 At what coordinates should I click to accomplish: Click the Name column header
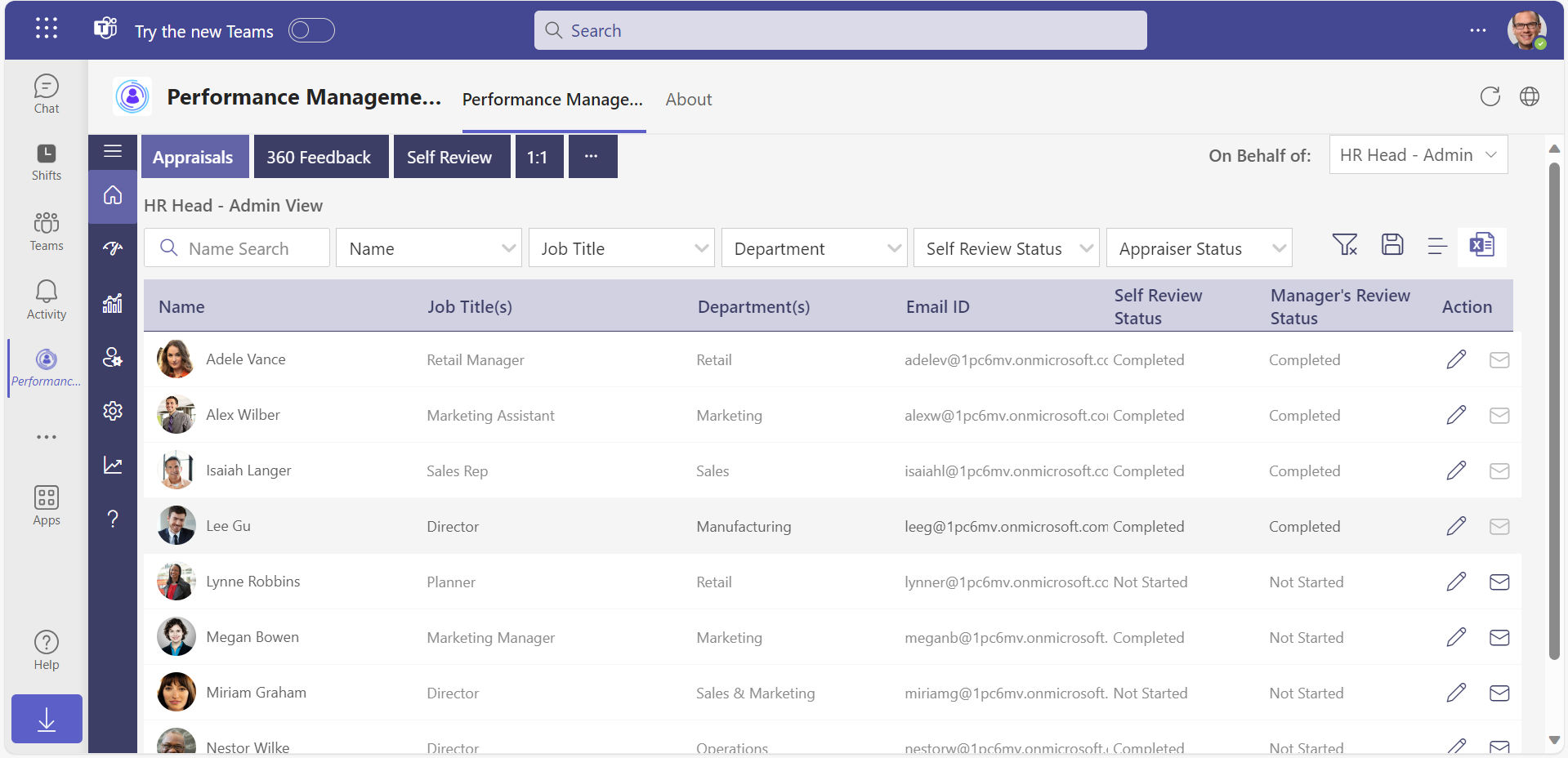click(181, 307)
